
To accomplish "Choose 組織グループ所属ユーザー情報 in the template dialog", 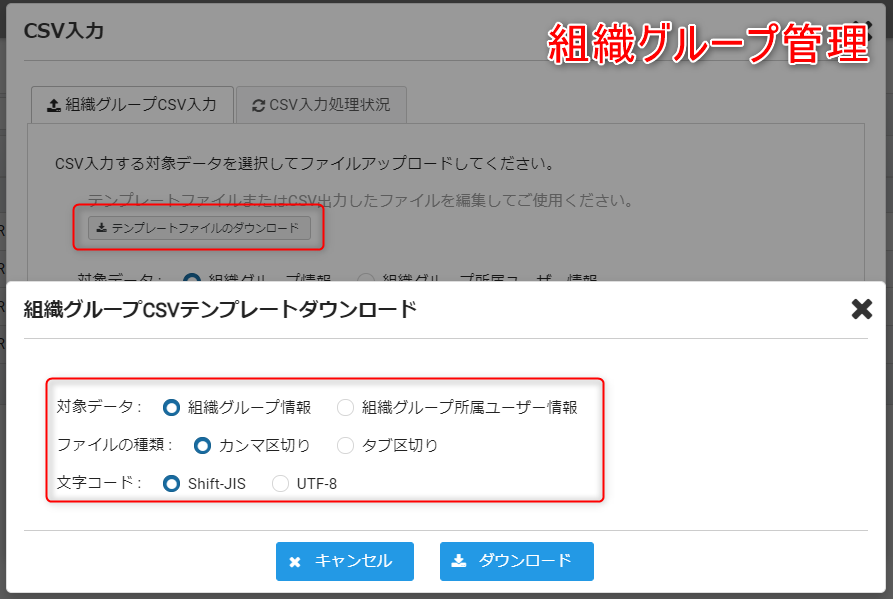I will (x=346, y=407).
